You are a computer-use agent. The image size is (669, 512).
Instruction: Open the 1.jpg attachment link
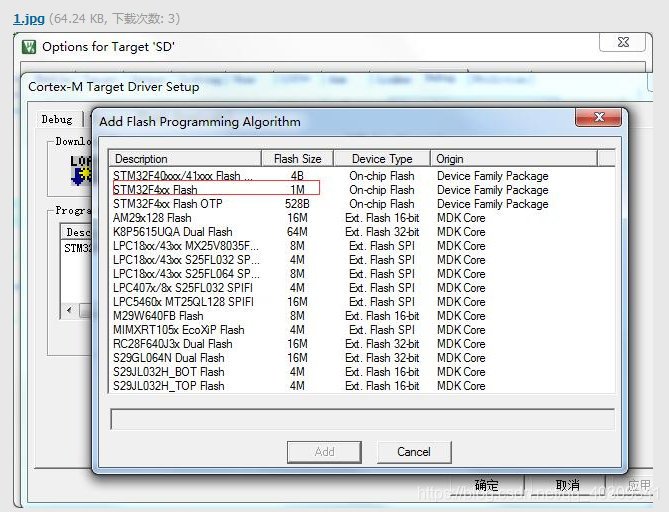point(29,19)
